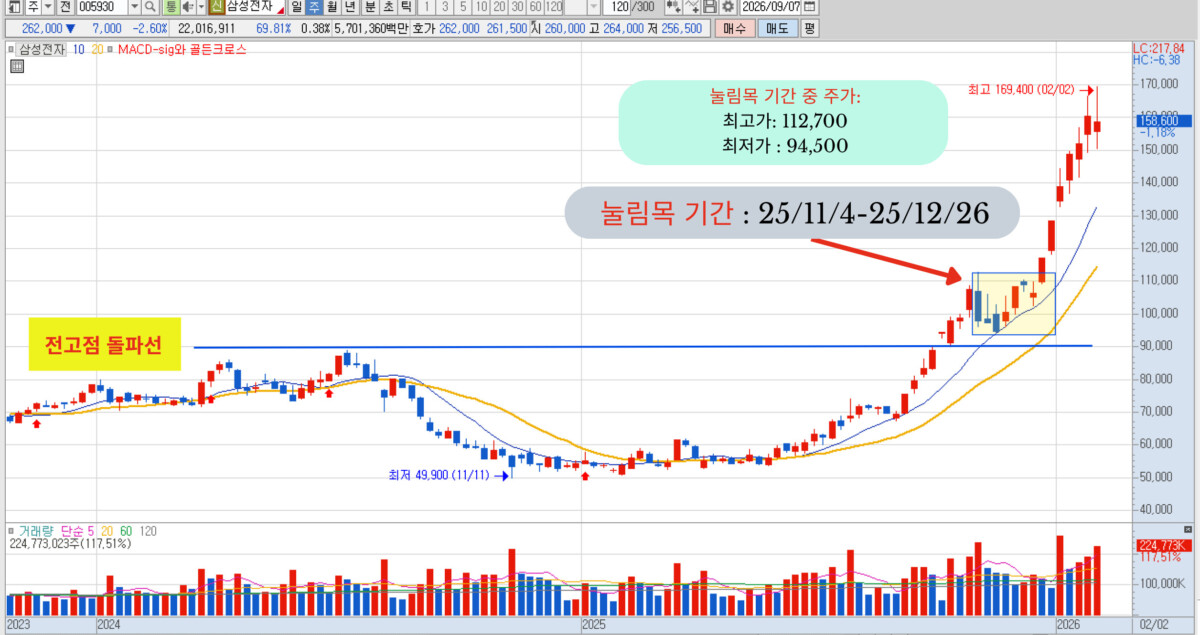
Task: Click the 최고 169,400 (02/02) chart label
Action: [1021, 90]
